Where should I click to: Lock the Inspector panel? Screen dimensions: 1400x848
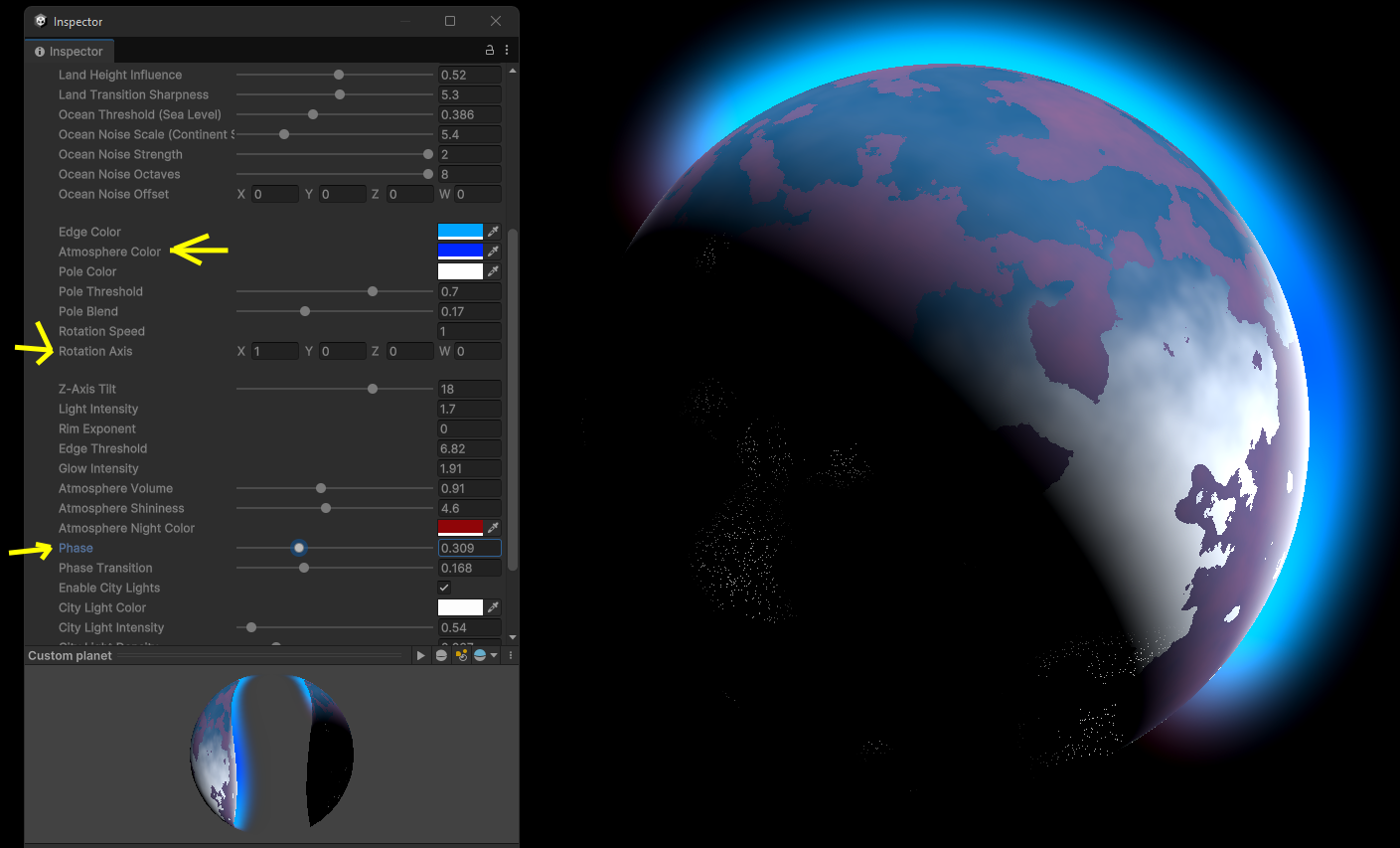point(489,50)
